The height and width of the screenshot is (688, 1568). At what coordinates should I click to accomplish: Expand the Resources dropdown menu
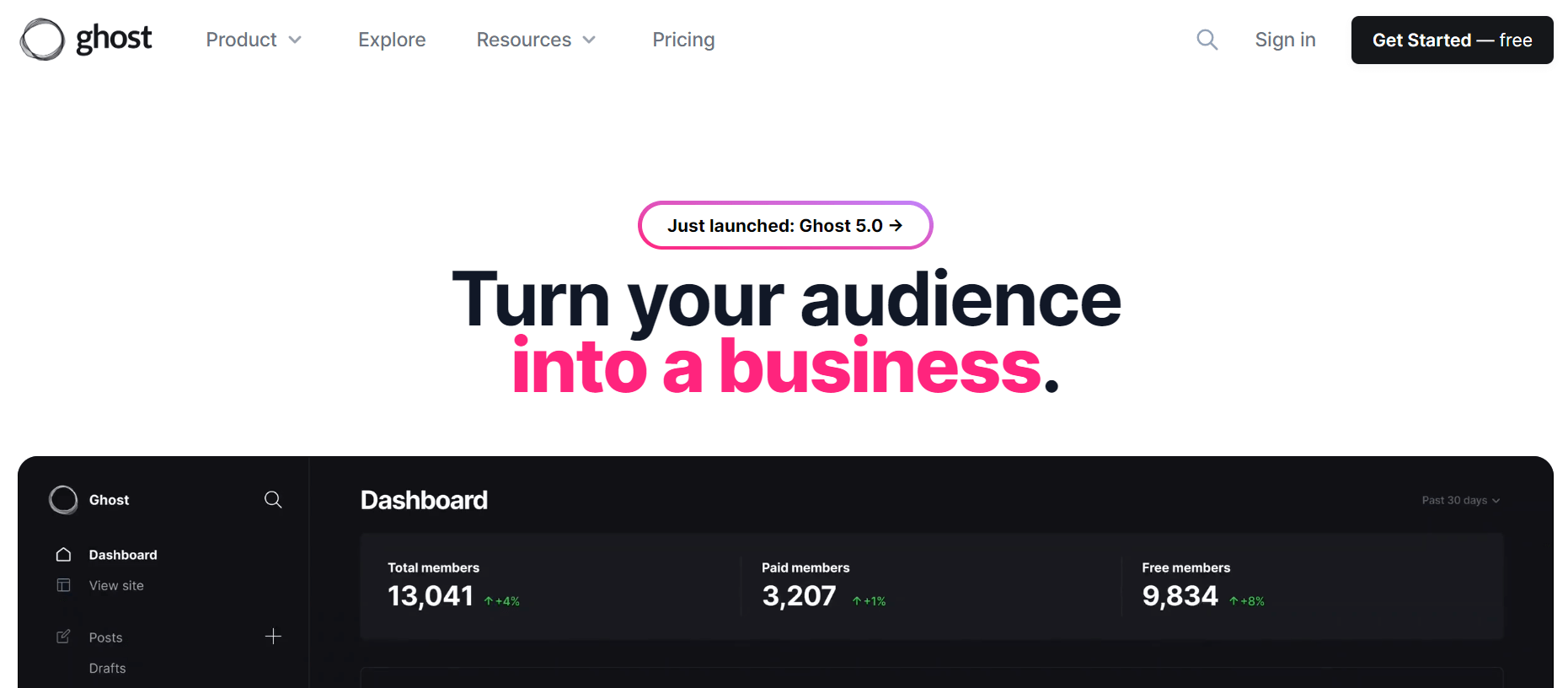tap(536, 40)
